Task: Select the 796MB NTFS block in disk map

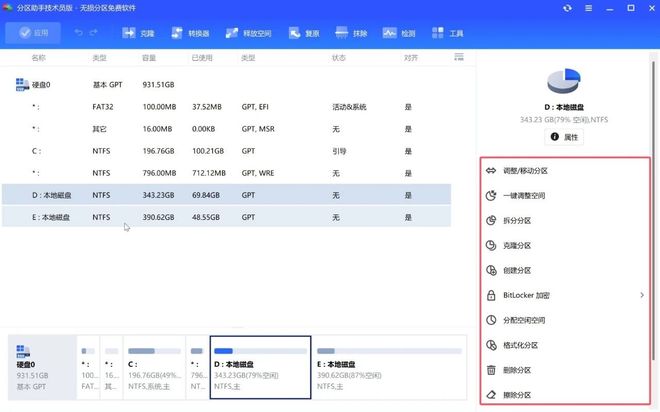Action: (x=197, y=367)
